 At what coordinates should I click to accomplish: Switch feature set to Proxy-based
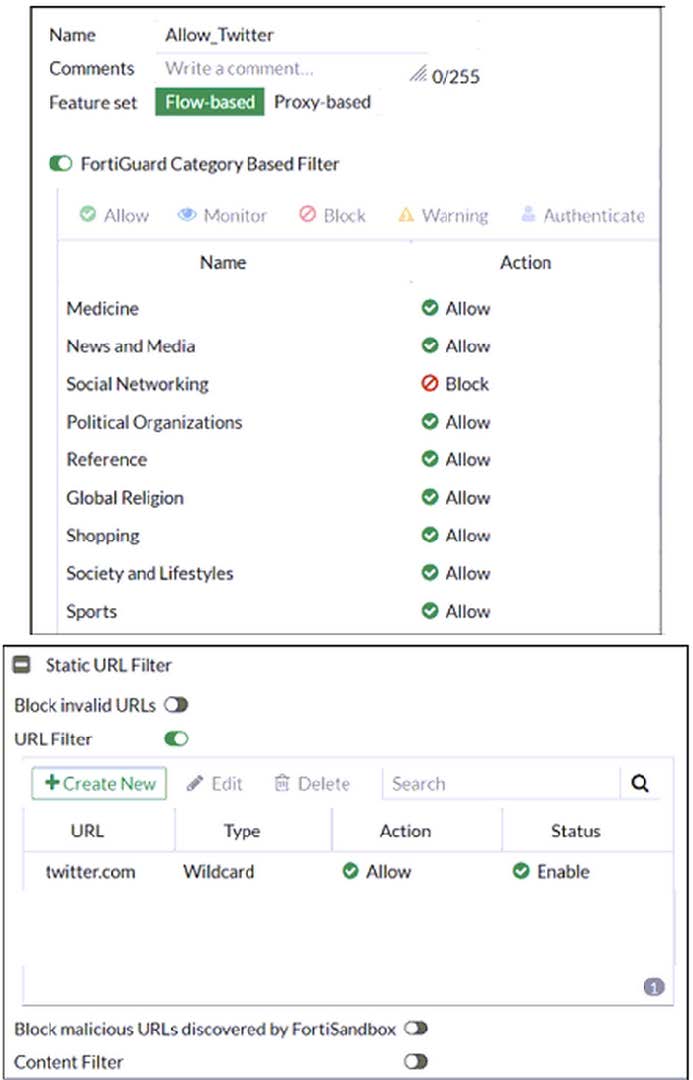point(322,102)
